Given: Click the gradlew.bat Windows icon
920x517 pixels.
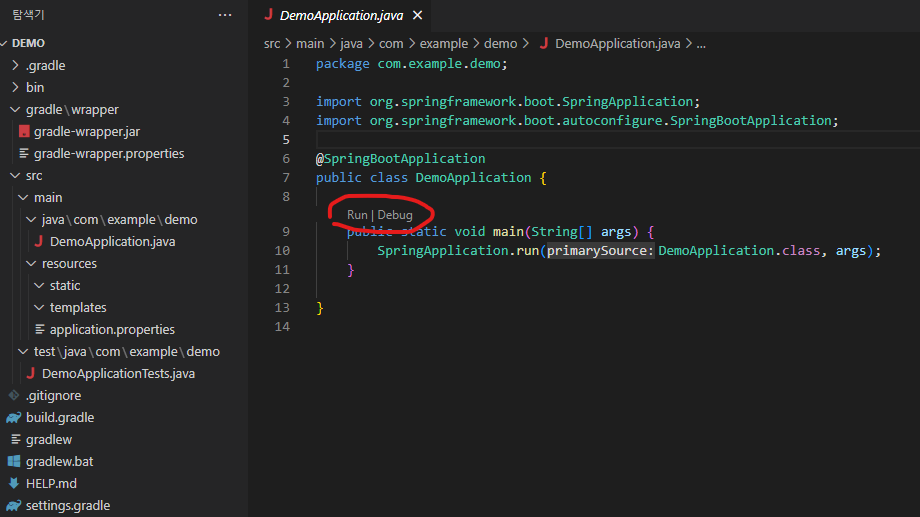Looking at the screenshot, I should (x=14, y=461).
